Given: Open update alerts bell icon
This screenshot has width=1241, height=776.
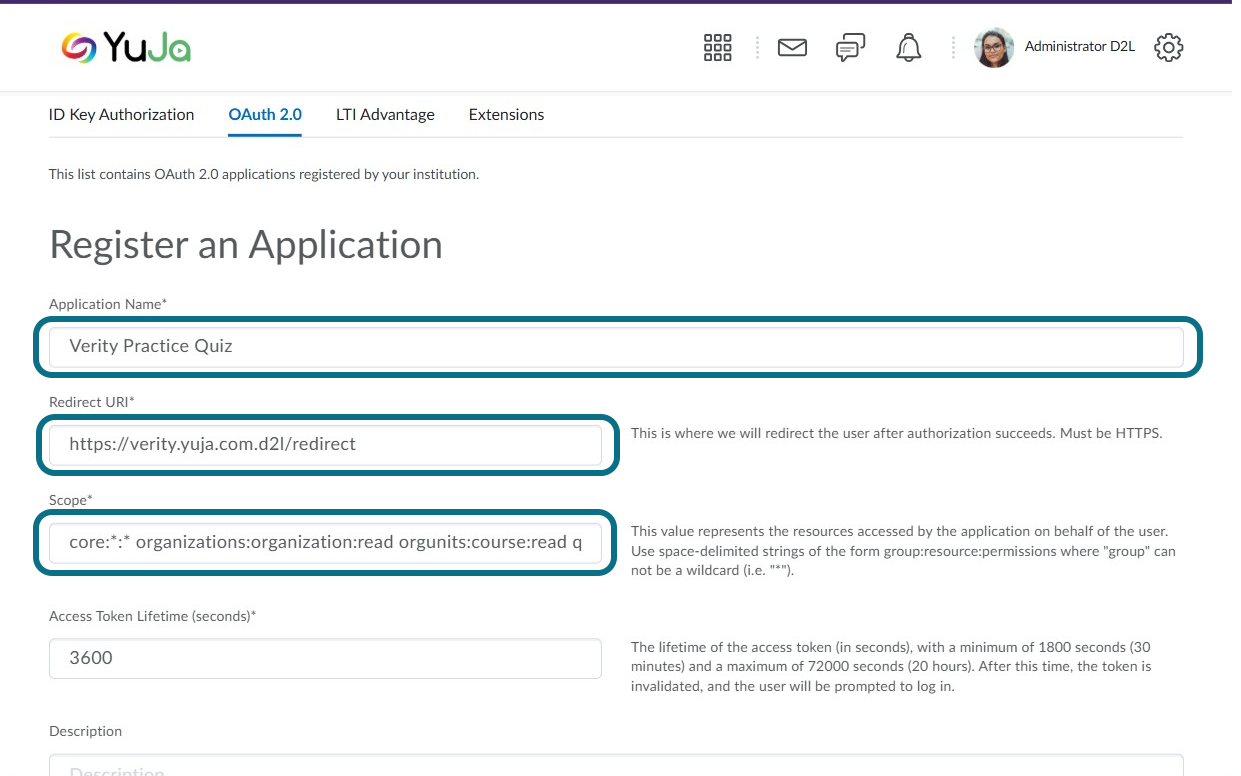Looking at the screenshot, I should pyautogui.click(x=909, y=47).
